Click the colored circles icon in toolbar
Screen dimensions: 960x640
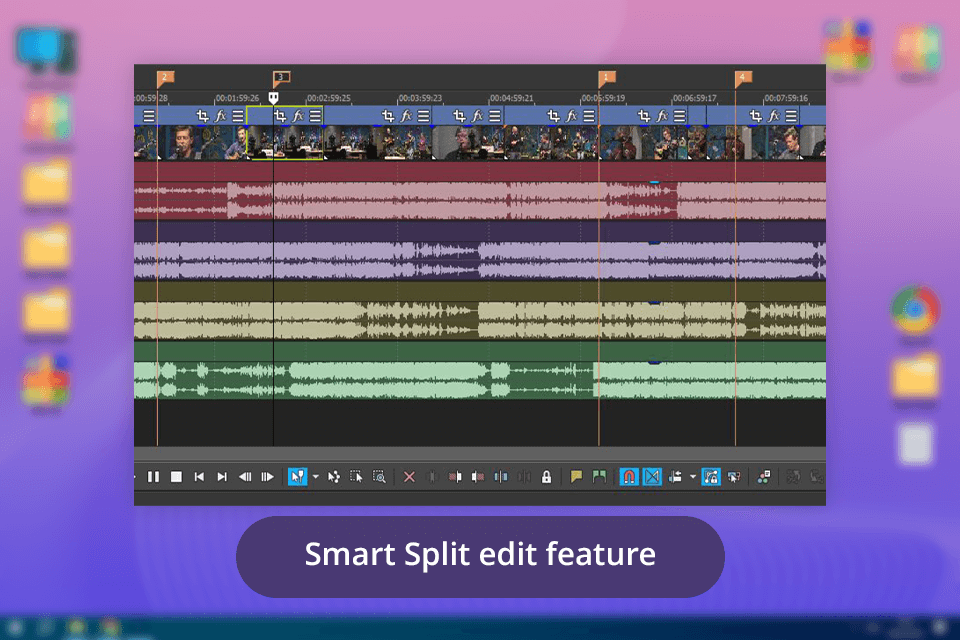tap(763, 476)
